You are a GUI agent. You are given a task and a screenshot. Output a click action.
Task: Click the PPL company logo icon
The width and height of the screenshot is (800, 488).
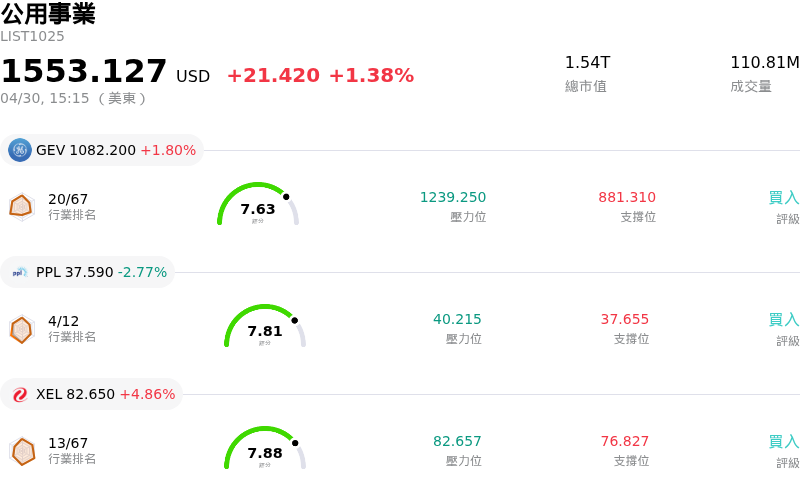pyautogui.click(x=20, y=272)
